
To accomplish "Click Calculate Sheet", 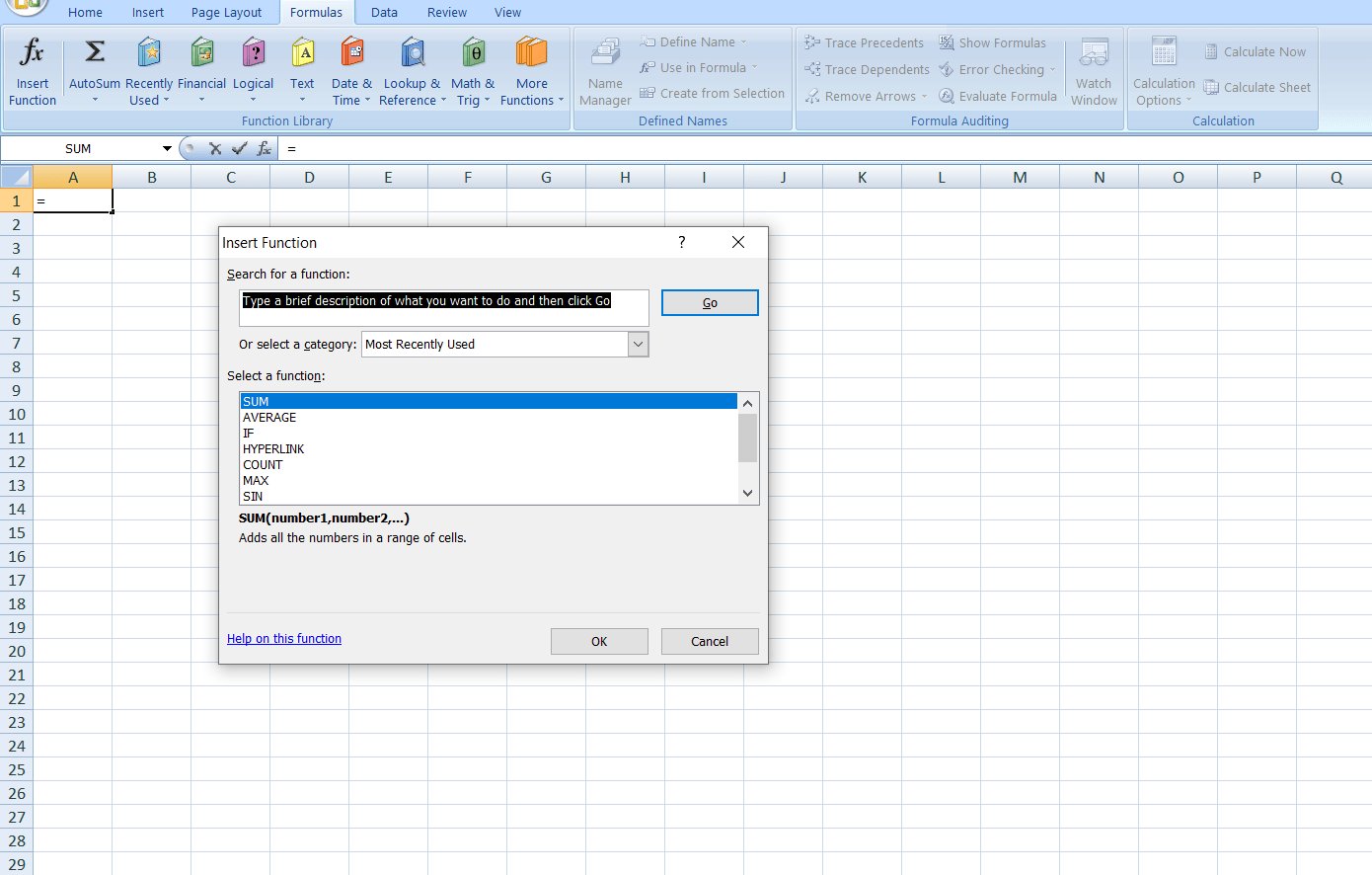I will coord(1257,87).
